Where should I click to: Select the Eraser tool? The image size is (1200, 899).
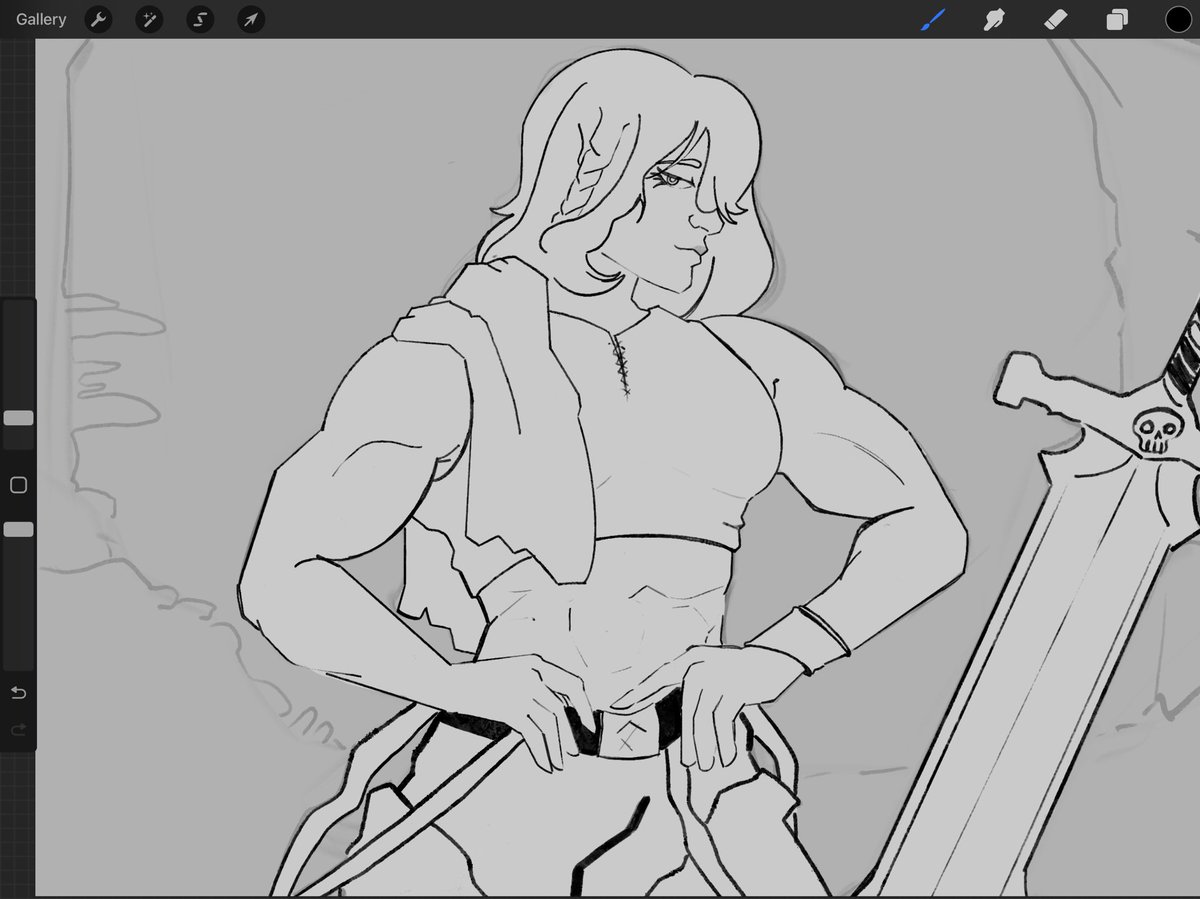pyautogui.click(x=1056, y=19)
